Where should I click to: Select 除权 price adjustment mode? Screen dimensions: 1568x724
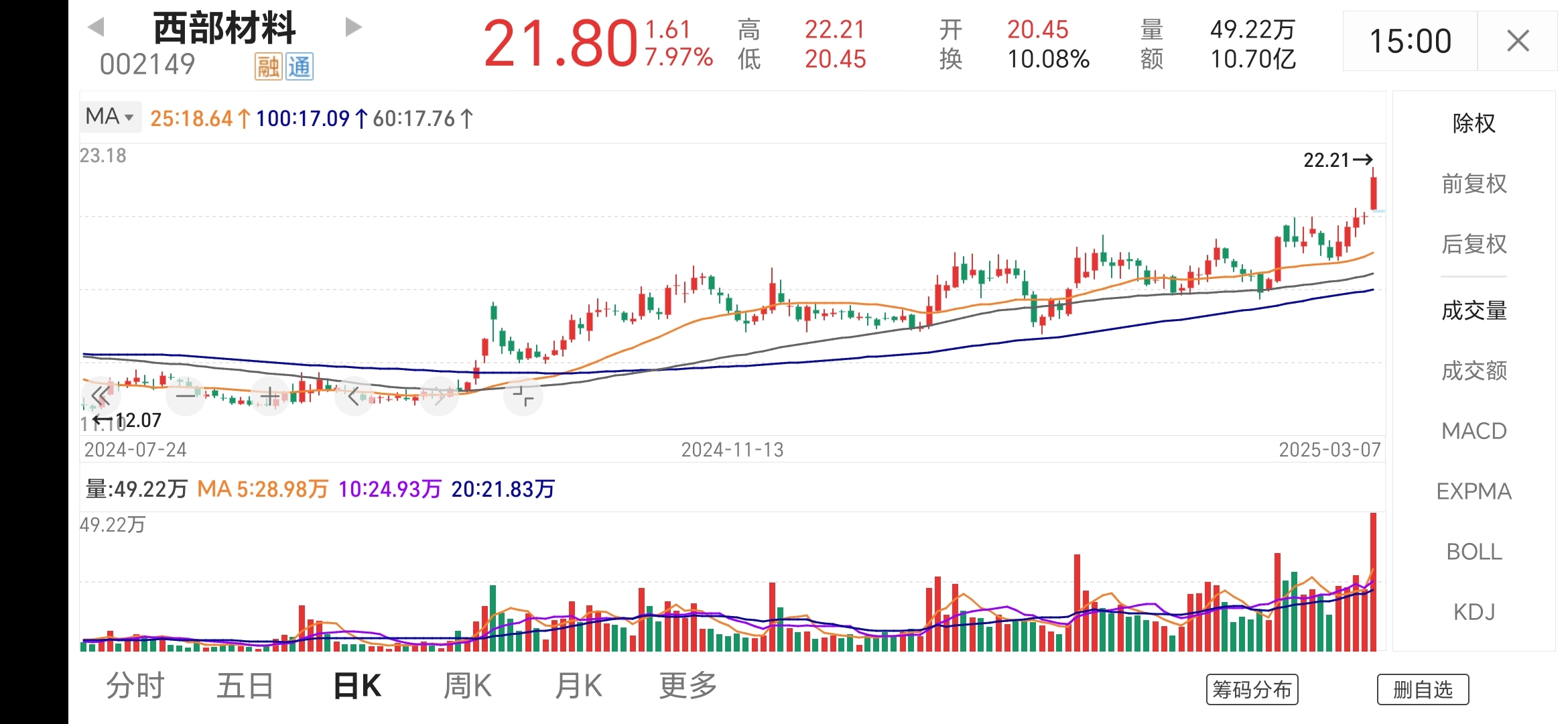coord(1474,123)
